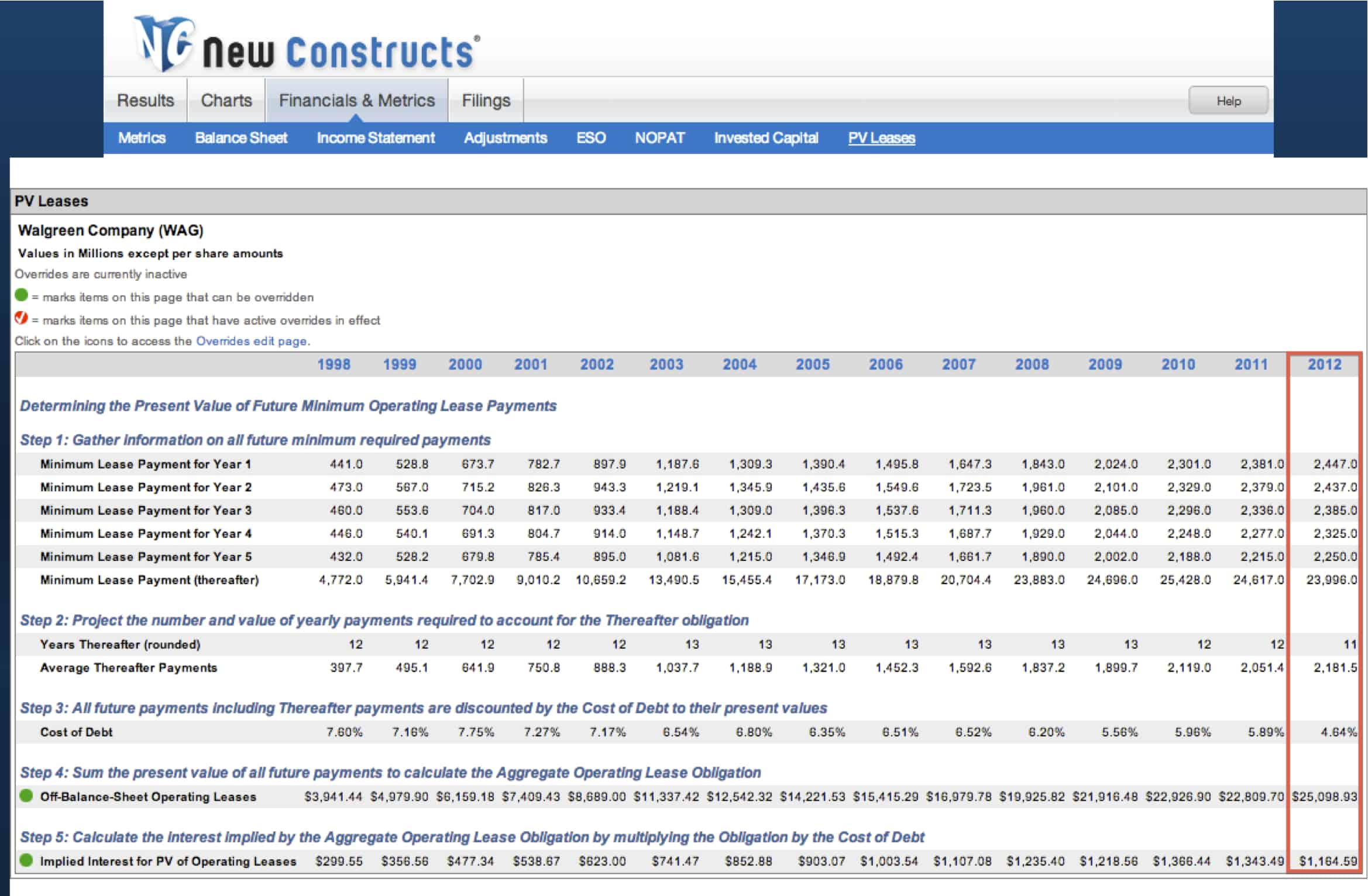Open the Adjustments page
The image size is (1368, 896).
(506, 138)
